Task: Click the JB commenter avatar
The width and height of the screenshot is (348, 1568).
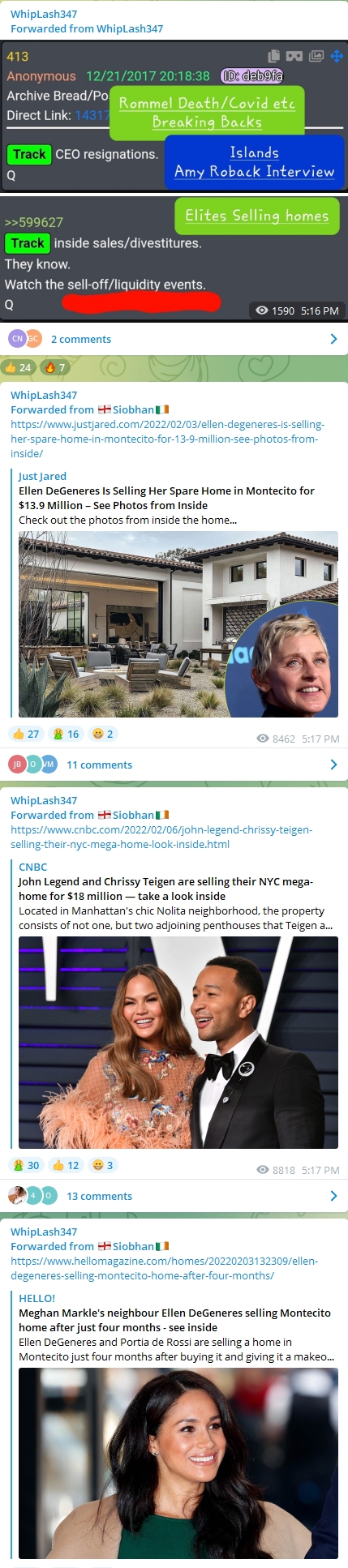Action: 16,764
